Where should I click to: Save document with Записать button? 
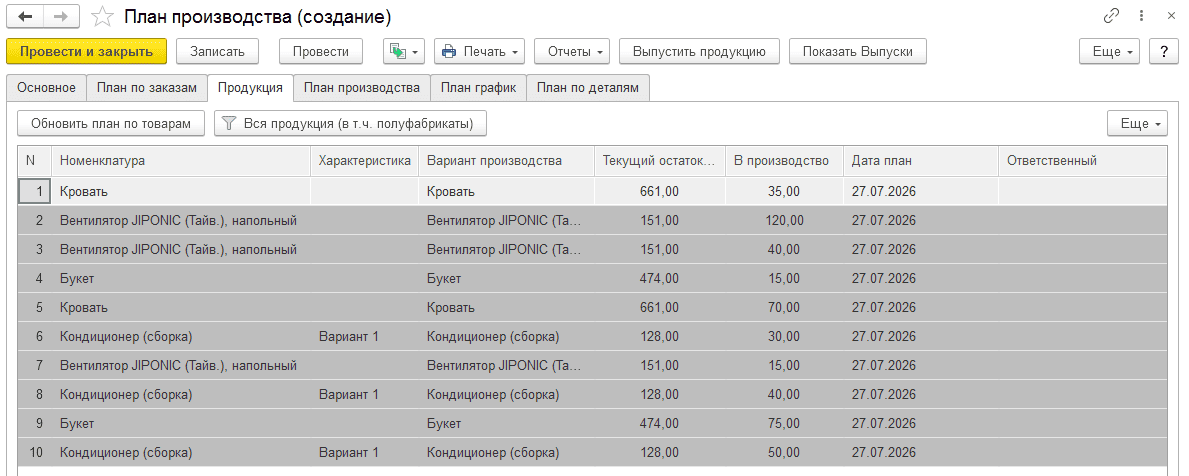[218, 52]
